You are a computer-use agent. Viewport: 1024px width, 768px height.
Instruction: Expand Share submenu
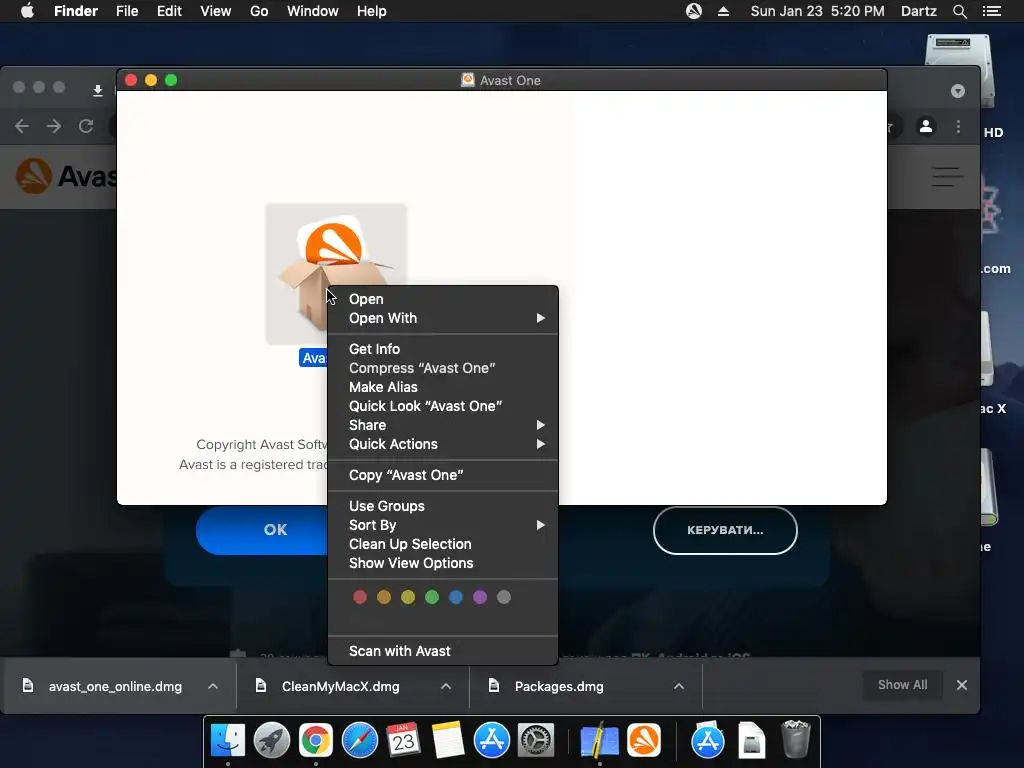(x=443, y=425)
